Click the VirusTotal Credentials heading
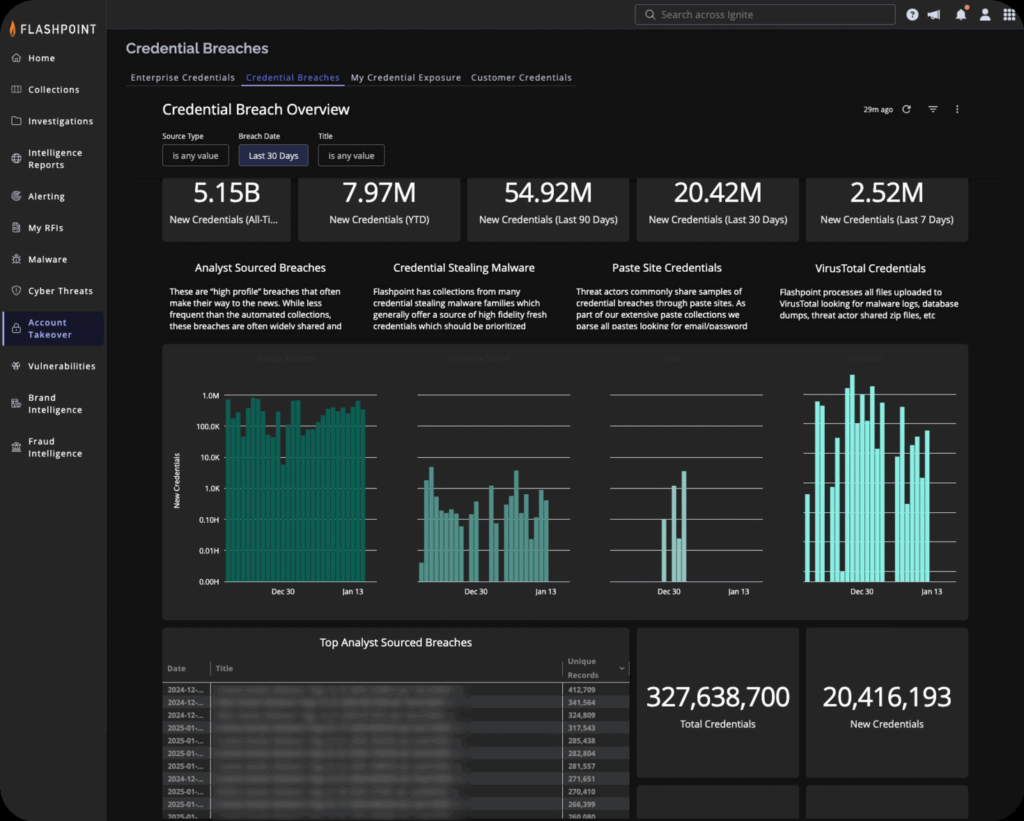 (x=870, y=268)
